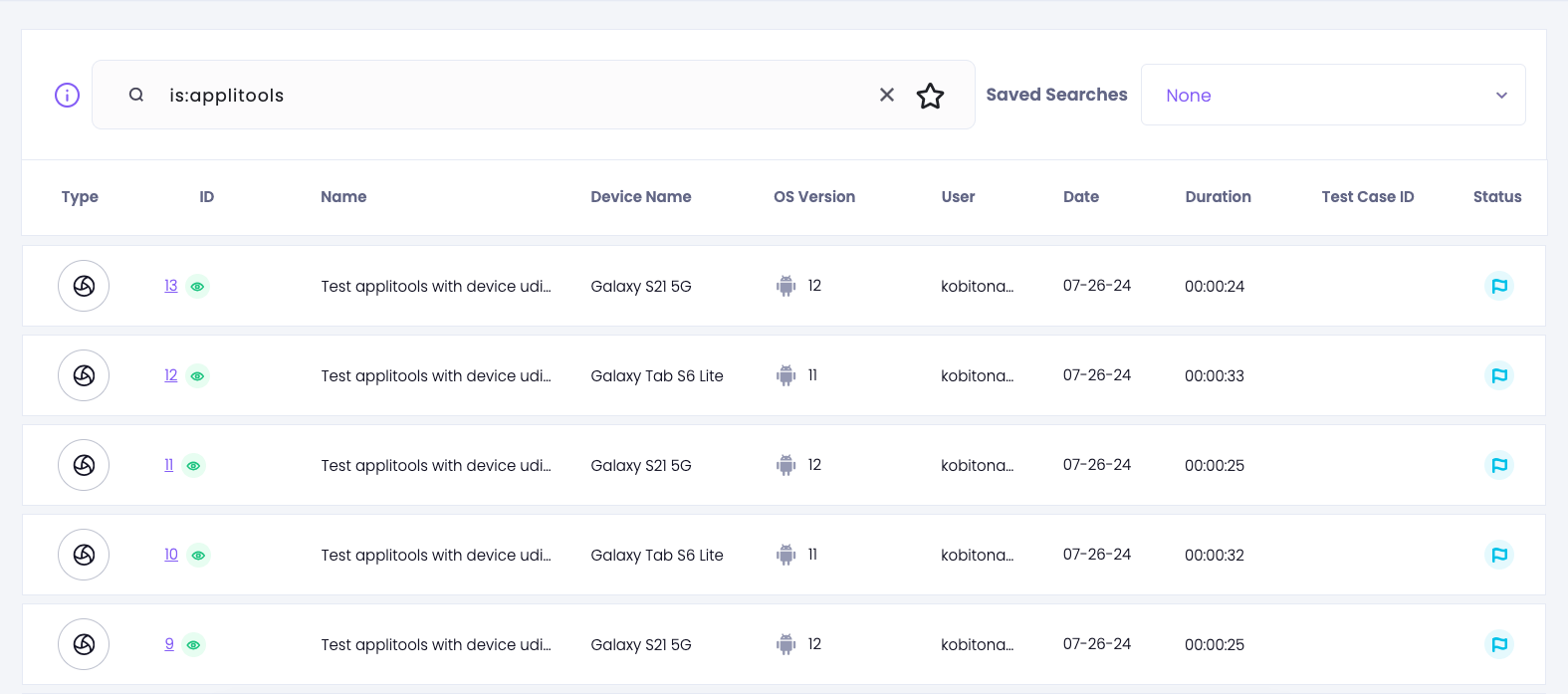Click the magnifier search icon
The height and width of the screenshot is (694, 1568).
click(x=136, y=95)
